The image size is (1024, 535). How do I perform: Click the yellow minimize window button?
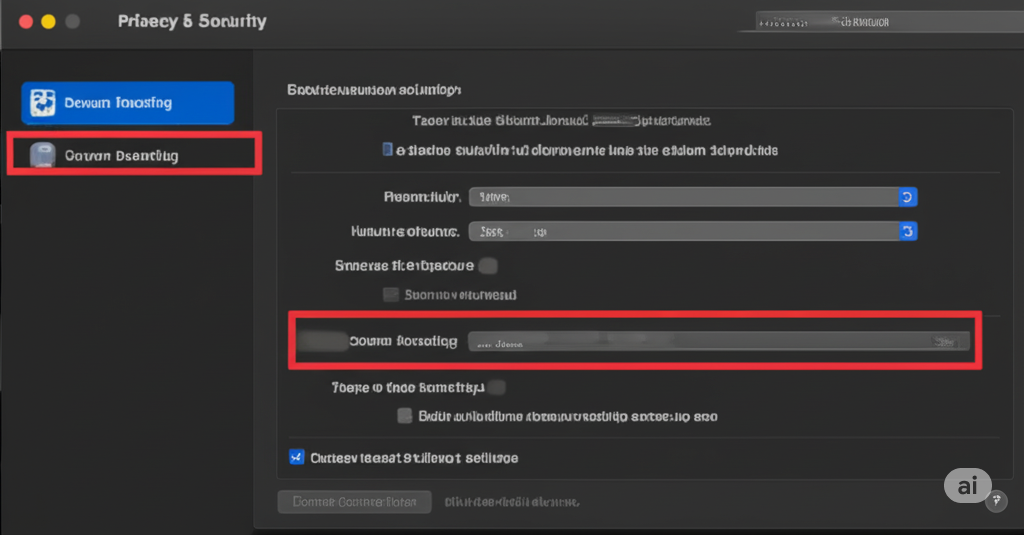pos(48,22)
